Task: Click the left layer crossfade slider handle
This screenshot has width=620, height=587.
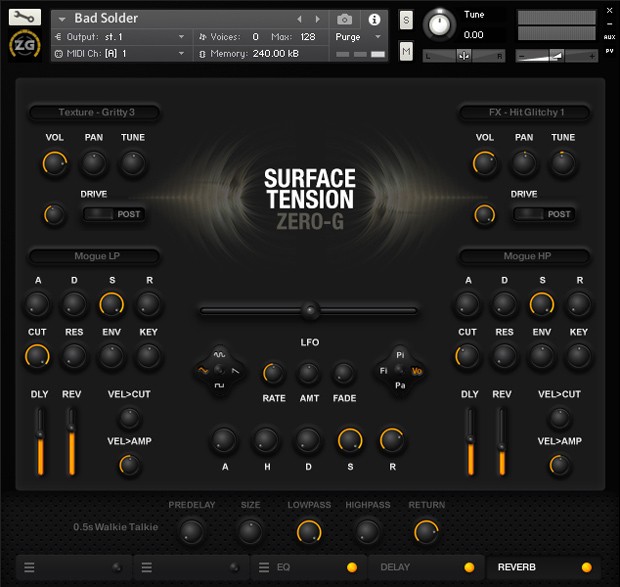Action: click(310, 310)
